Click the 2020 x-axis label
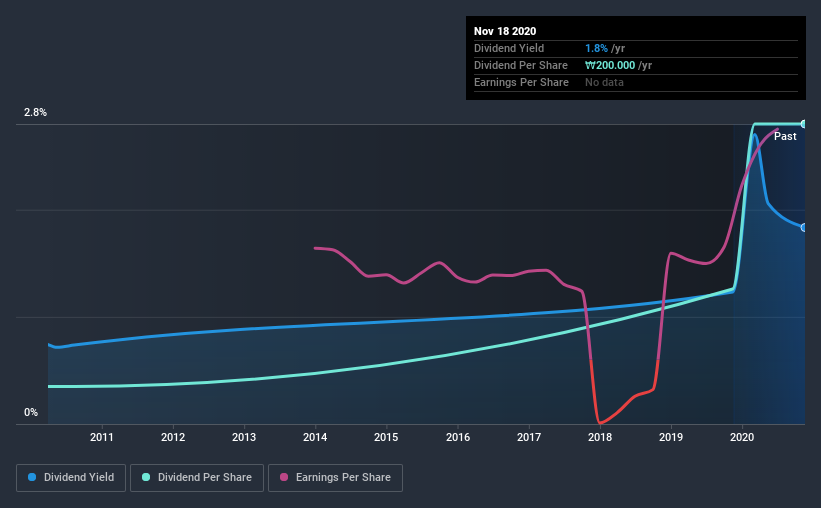The height and width of the screenshot is (508, 821). point(742,437)
